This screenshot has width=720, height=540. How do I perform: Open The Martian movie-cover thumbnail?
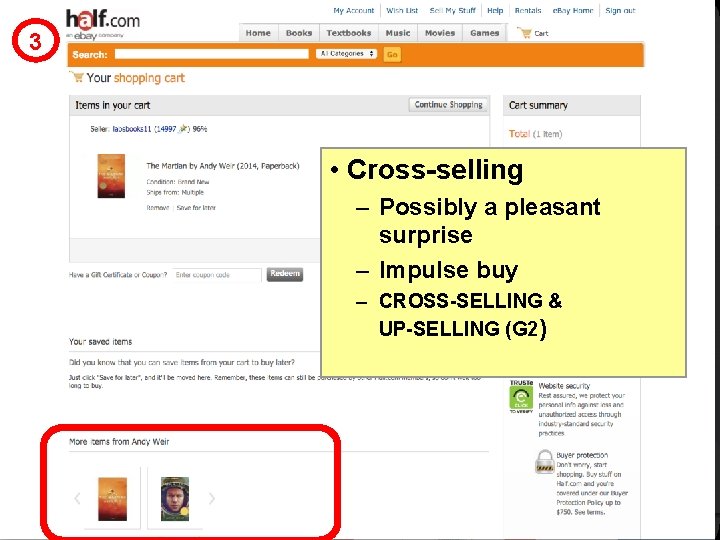point(175,499)
